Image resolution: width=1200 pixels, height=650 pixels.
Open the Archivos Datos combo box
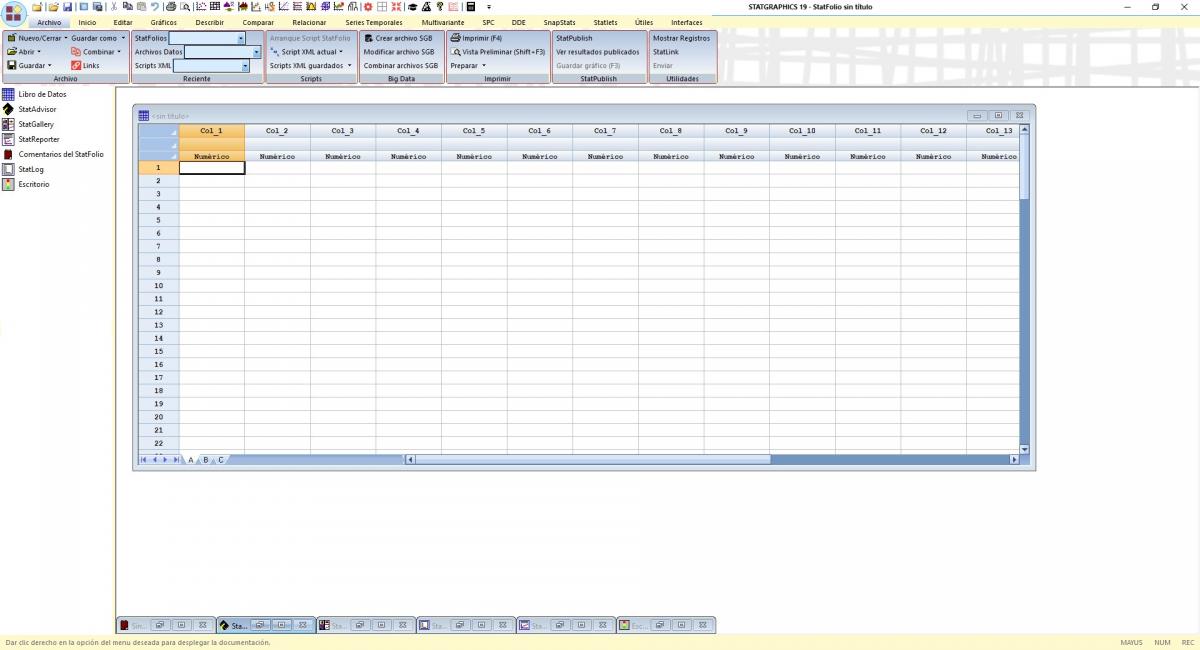256,52
